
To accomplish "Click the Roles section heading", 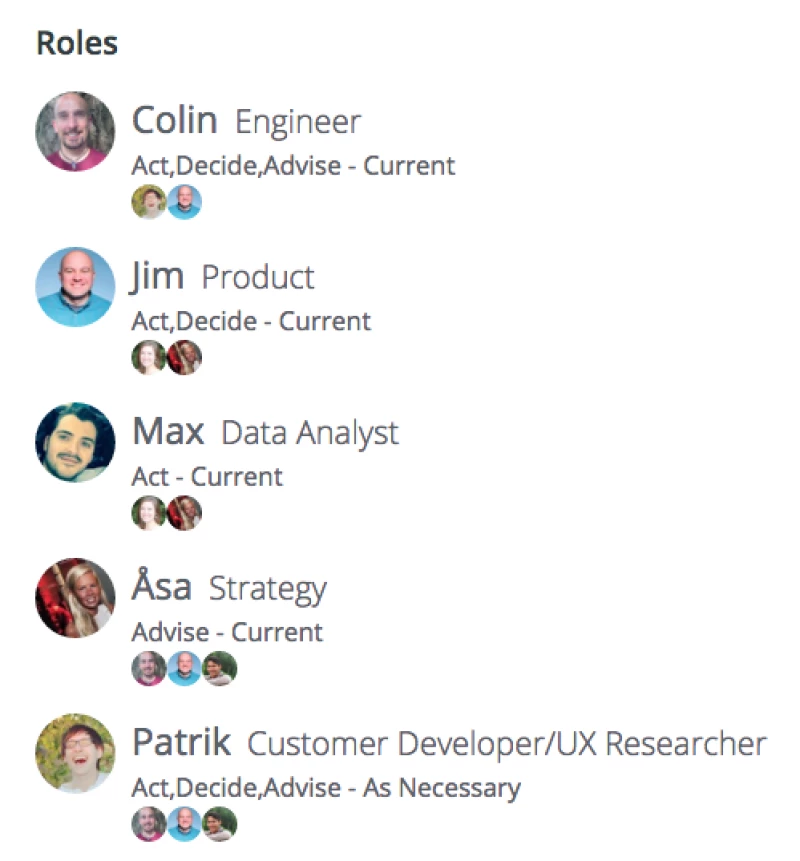I will pos(77,43).
